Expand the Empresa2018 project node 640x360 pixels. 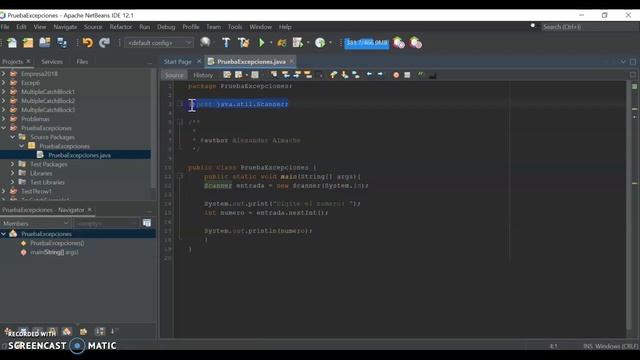pyautogui.click(x=4, y=73)
